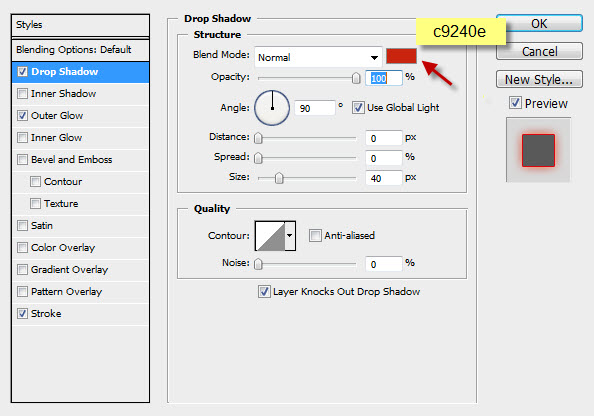Click the Angle dial control
Image resolution: width=594 pixels, height=416 pixels.
coord(272,108)
